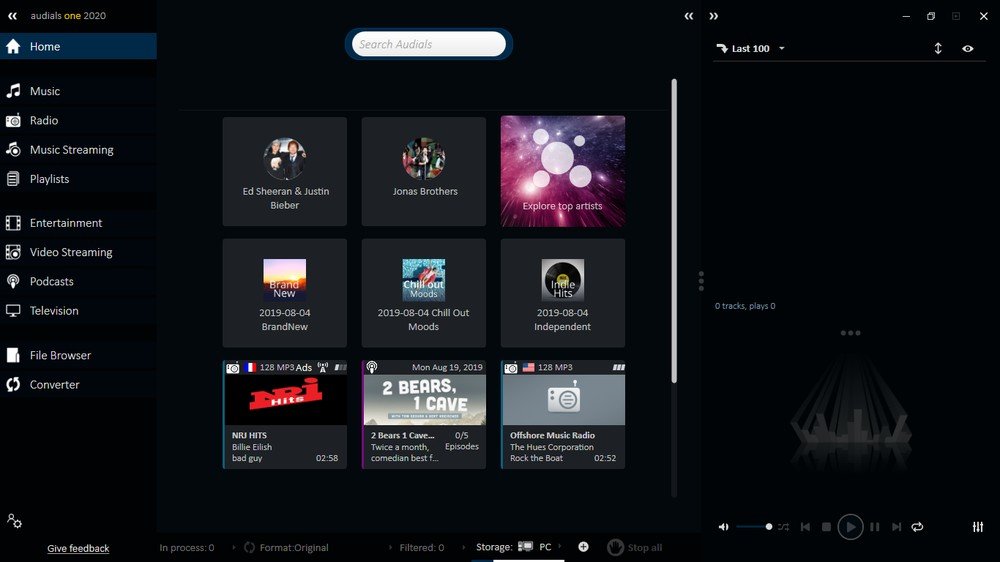Viewport: 1000px width, 562px height.
Task: Stop playback
Action: coord(827,527)
